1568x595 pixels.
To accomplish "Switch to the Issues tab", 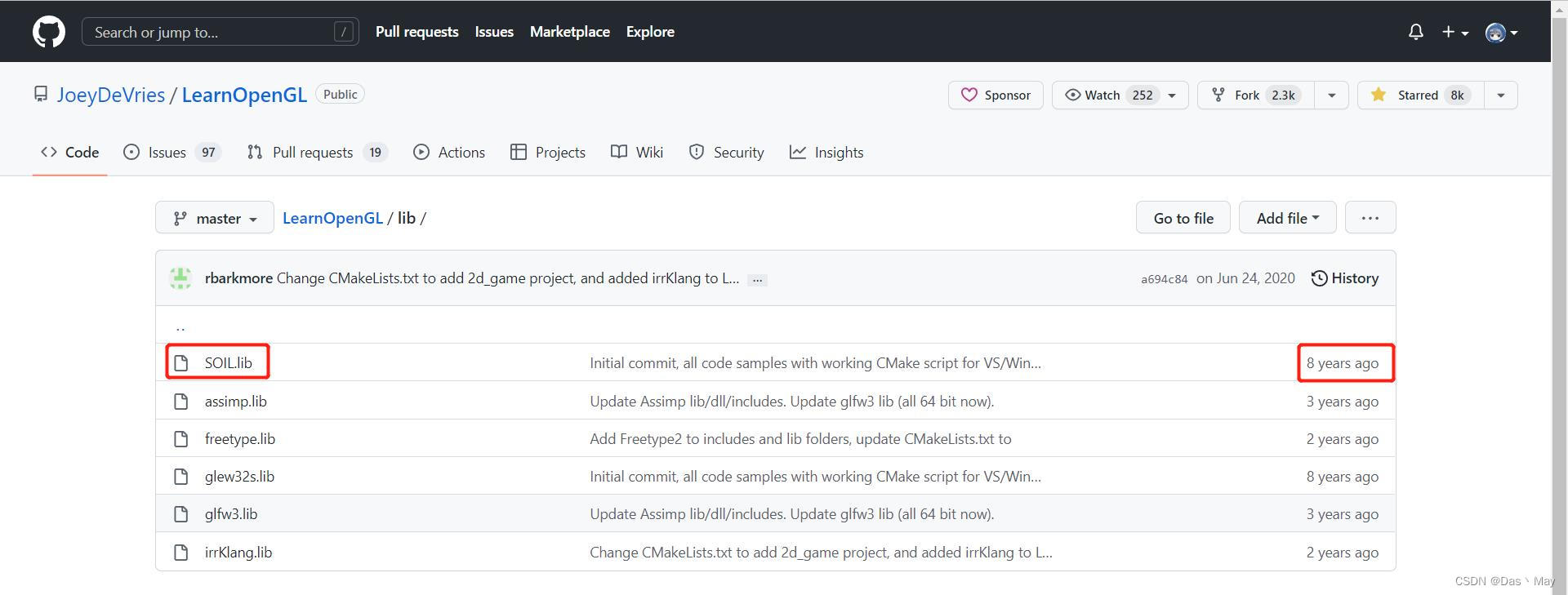I will [x=171, y=153].
